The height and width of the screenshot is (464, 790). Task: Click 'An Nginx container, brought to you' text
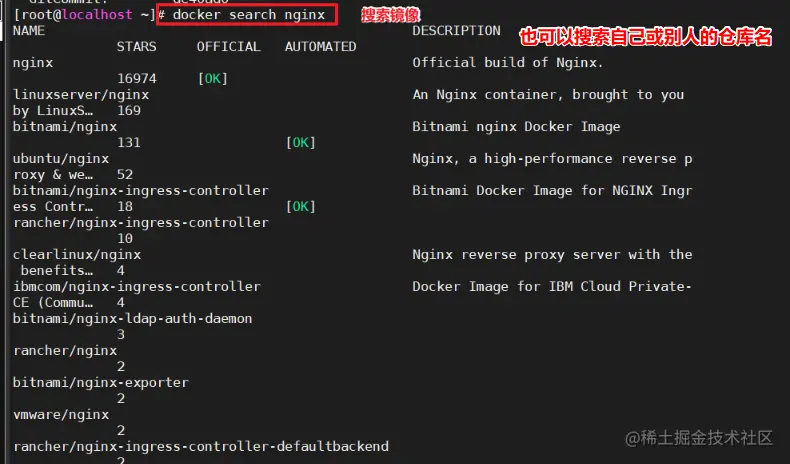click(548, 95)
